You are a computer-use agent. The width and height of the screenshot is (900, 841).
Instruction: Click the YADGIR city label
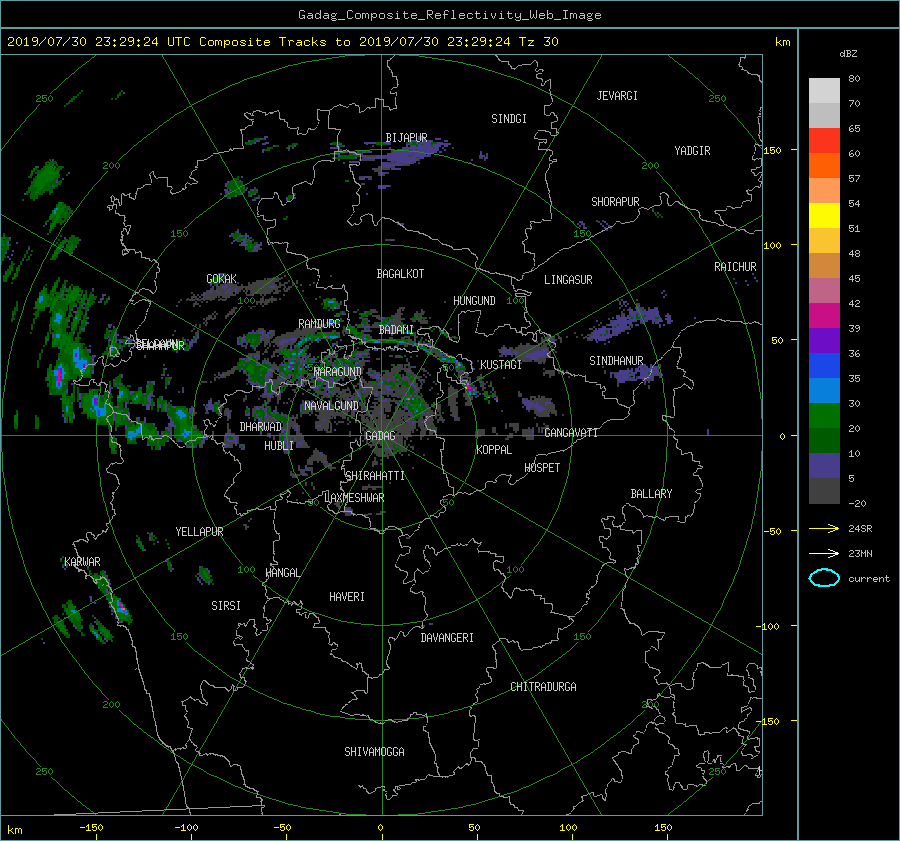pyautogui.click(x=692, y=151)
